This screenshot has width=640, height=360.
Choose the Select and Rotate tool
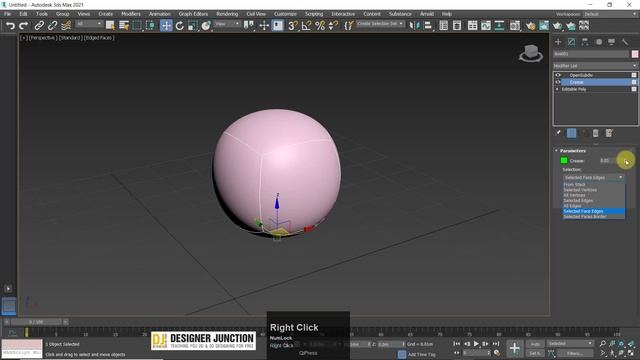tap(179, 26)
